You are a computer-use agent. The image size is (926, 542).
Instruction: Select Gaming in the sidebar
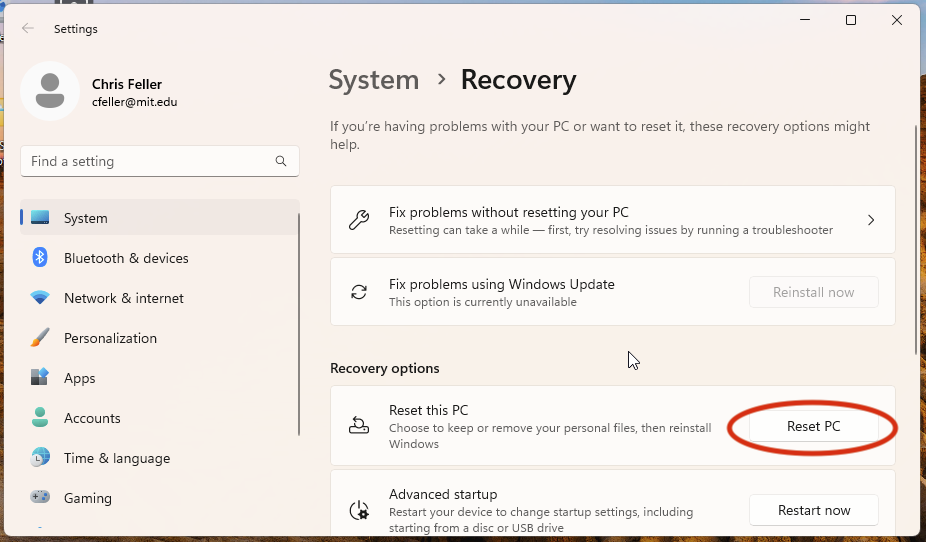coord(159,498)
